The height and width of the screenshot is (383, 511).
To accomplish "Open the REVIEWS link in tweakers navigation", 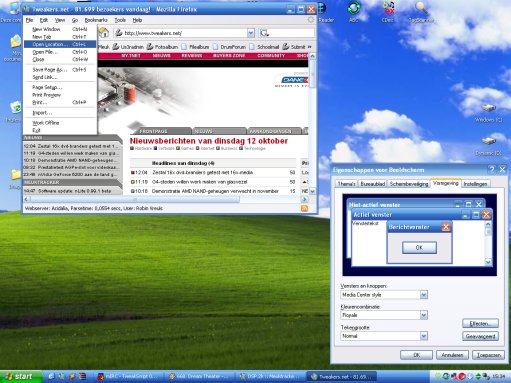I will pos(192,56).
